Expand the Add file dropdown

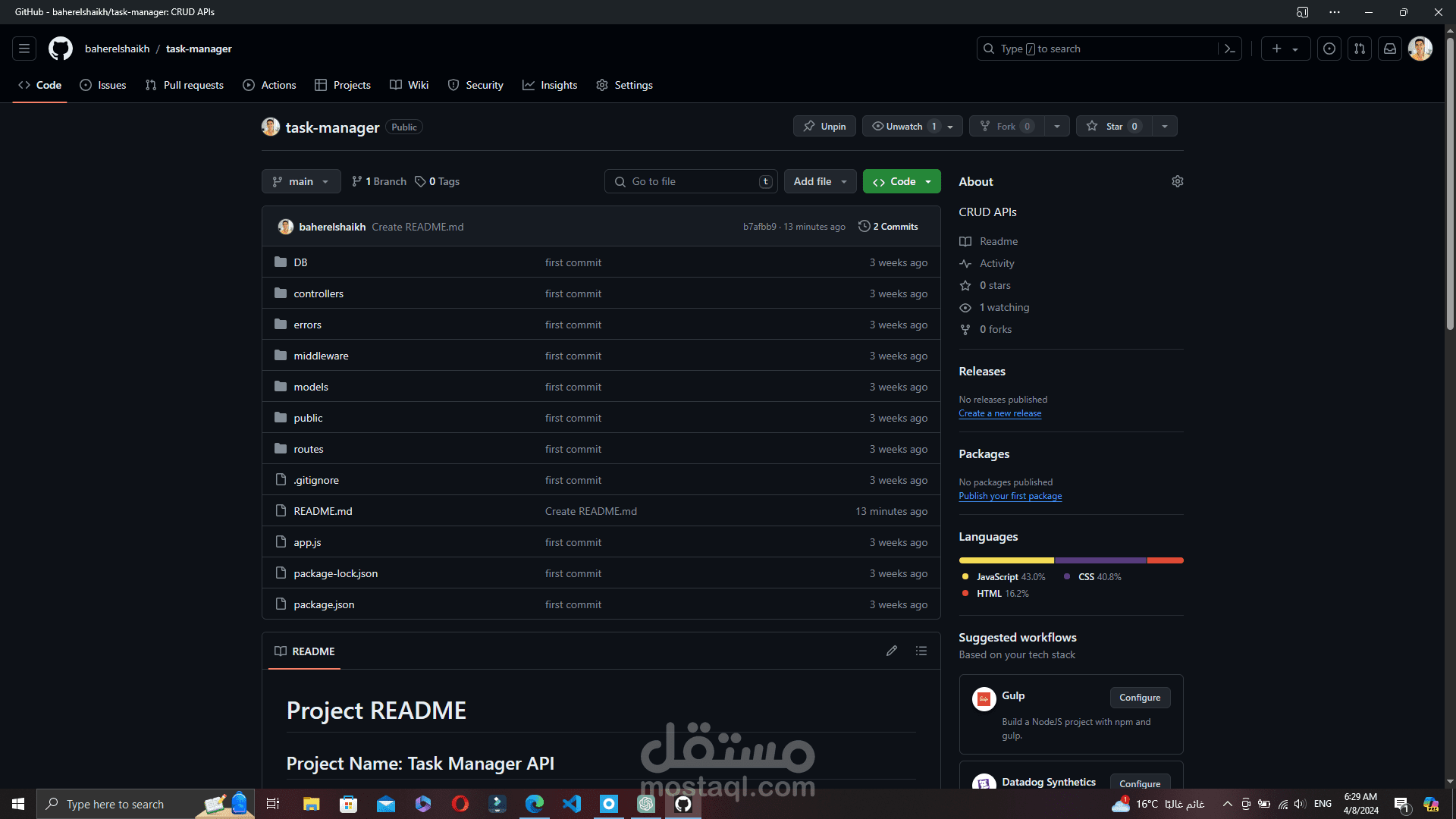820,181
